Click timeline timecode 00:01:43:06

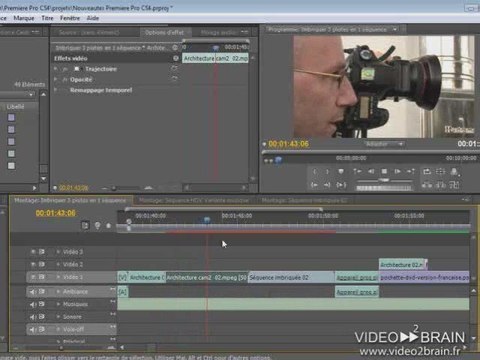56,213
